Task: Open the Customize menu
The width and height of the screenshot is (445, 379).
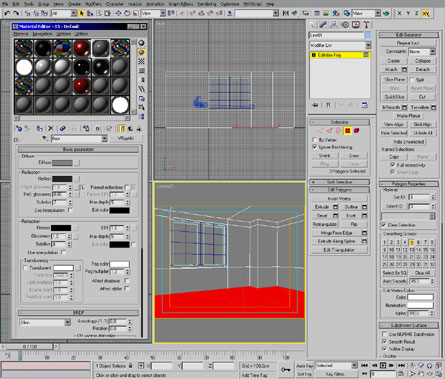Action: click(229, 4)
